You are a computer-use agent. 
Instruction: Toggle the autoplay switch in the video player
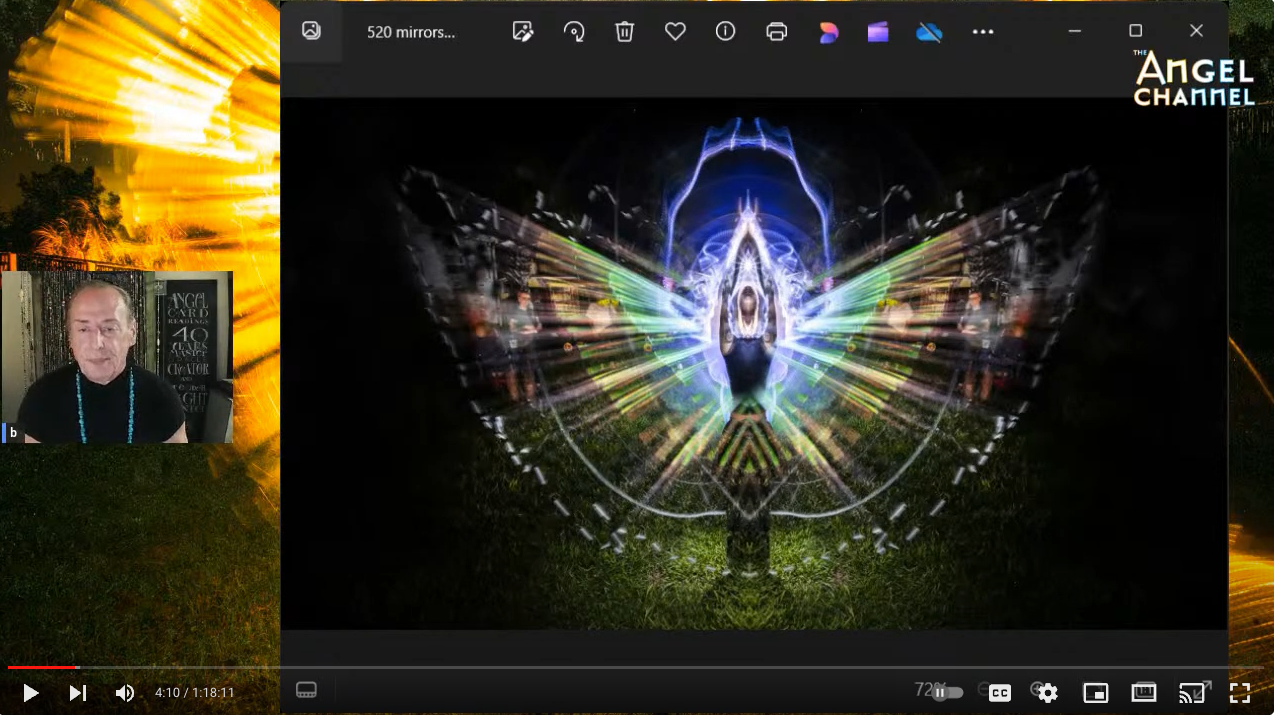point(946,692)
